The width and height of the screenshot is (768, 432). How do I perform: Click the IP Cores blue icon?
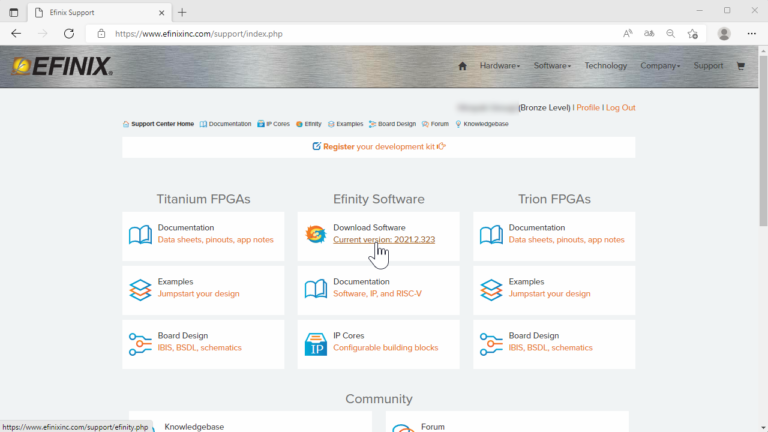[315, 344]
